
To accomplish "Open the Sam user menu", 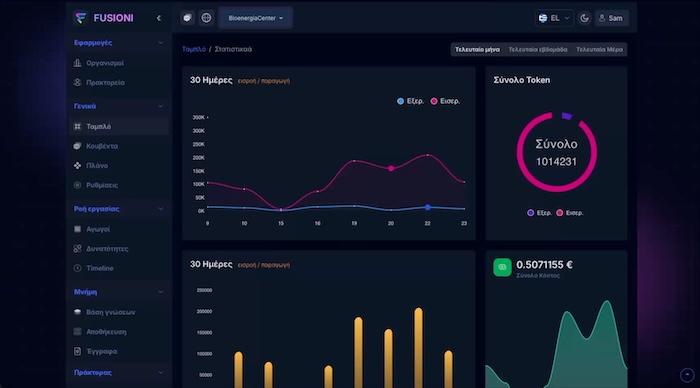I will [x=611, y=18].
